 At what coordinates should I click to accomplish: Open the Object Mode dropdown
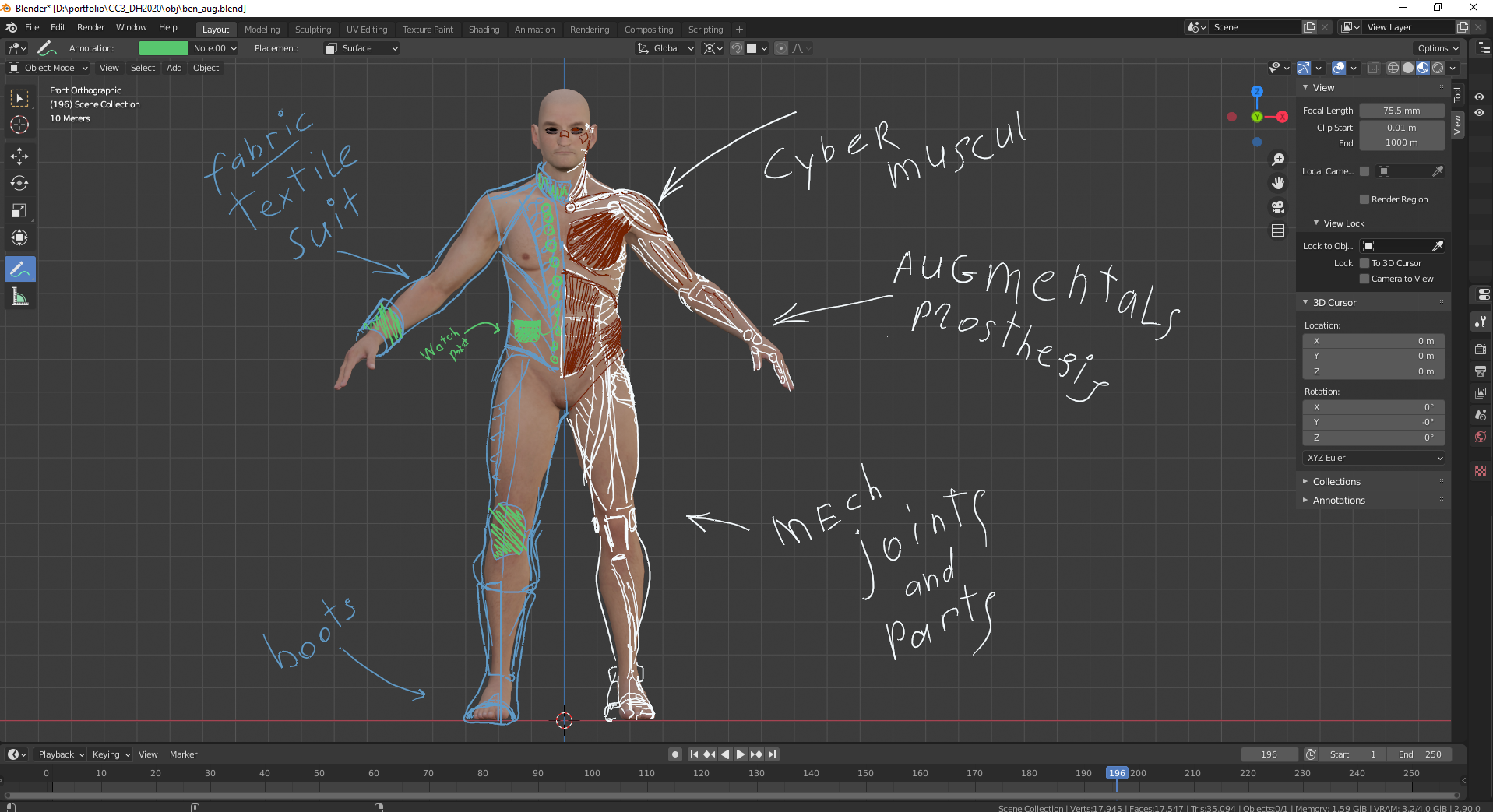coord(48,68)
